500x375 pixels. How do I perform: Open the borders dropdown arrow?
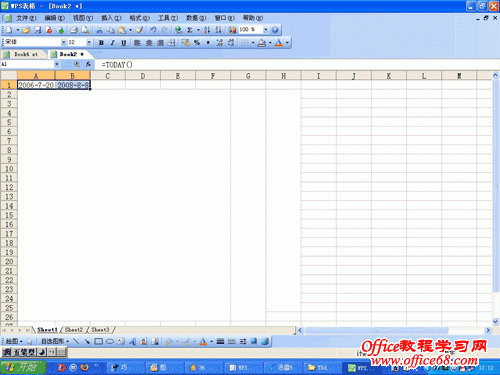click(x=253, y=43)
